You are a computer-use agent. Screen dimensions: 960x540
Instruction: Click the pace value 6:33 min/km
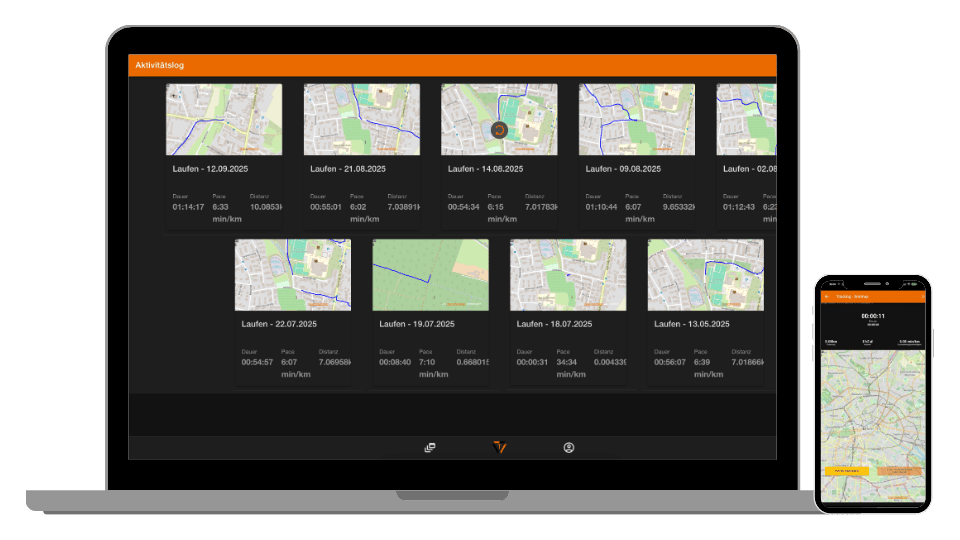pyautogui.click(x=227, y=213)
